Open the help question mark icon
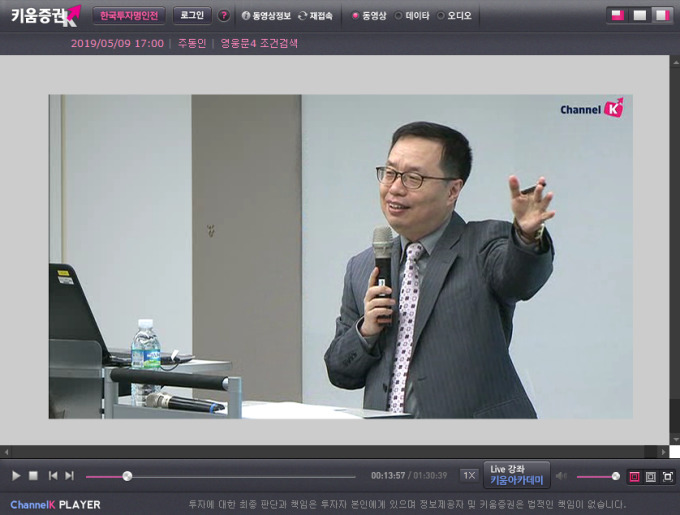680x515 pixels. click(x=223, y=16)
